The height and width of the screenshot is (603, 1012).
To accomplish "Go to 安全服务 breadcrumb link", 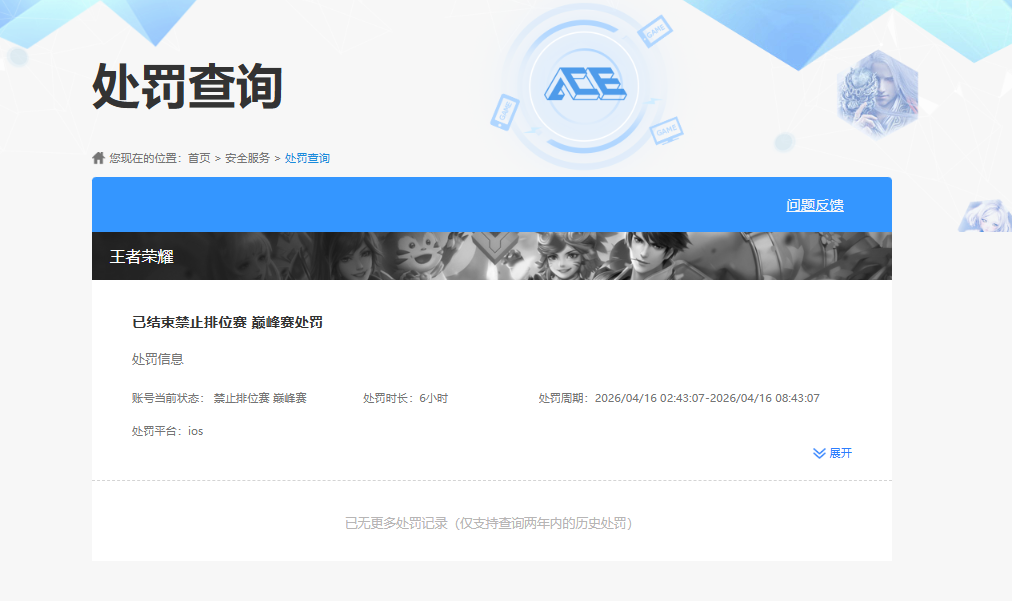I will point(247,158).
